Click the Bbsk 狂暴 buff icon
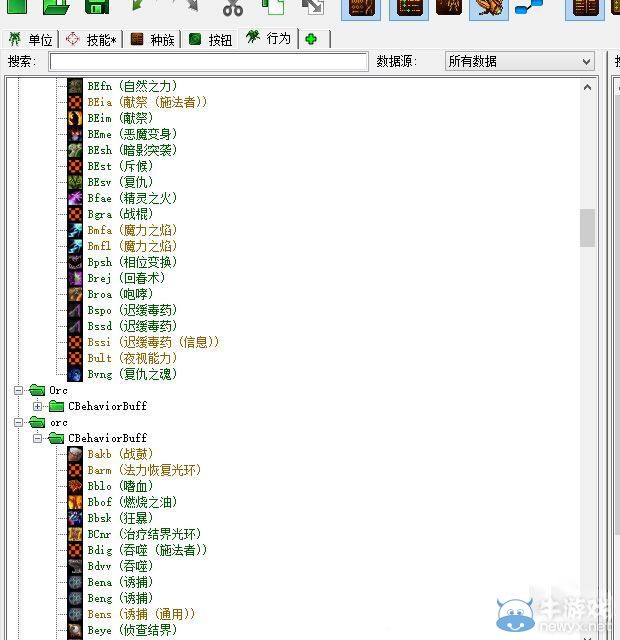Viewport: 620px width, 640px height. 75,518
